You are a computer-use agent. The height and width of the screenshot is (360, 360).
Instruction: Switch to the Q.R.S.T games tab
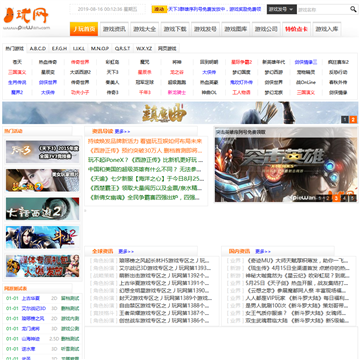(123, 49)
